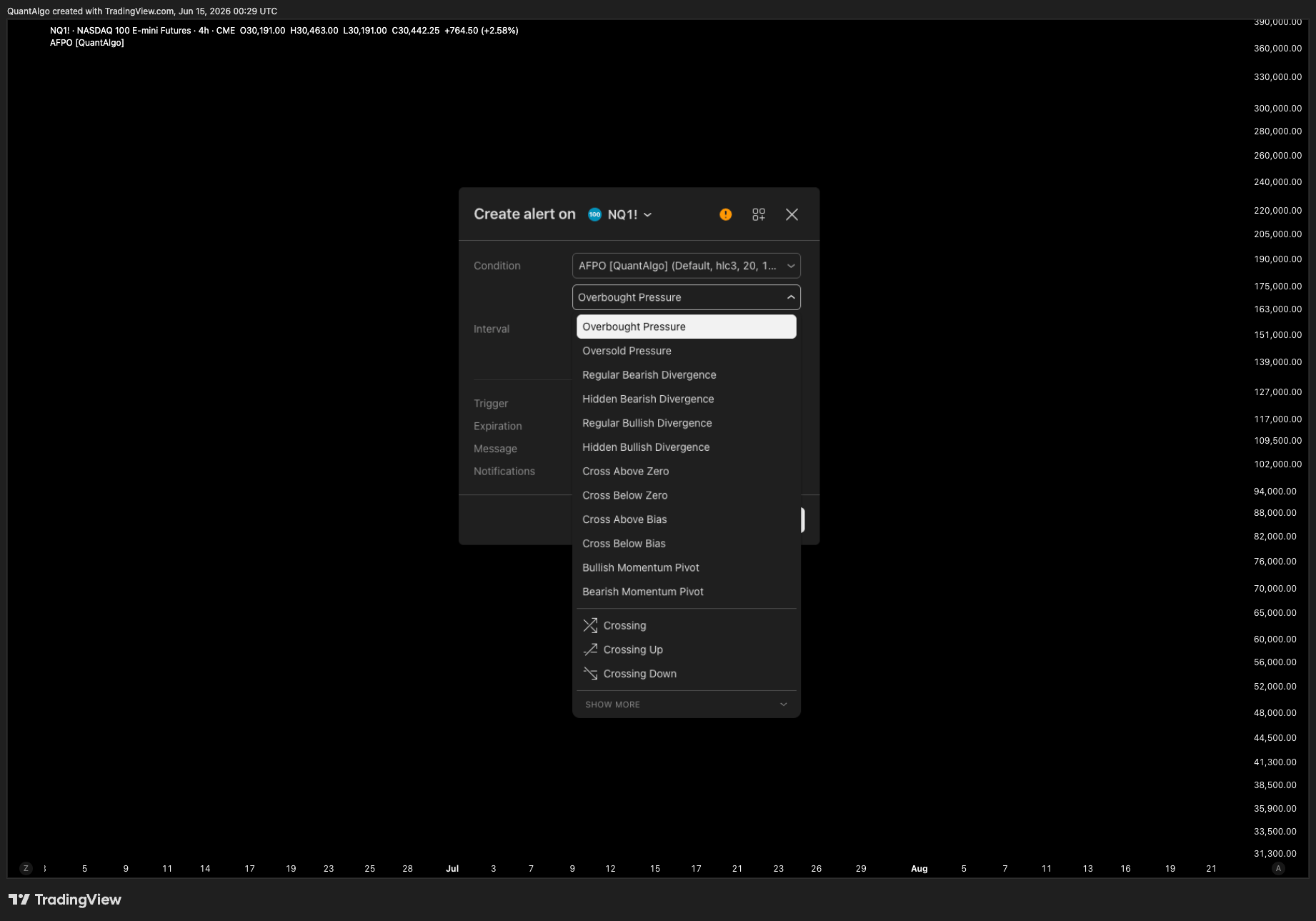This screenshot has width=1316, height=921.
Task: Choose Hidden Bearish Divergence
Action: [x=686, y=399]
